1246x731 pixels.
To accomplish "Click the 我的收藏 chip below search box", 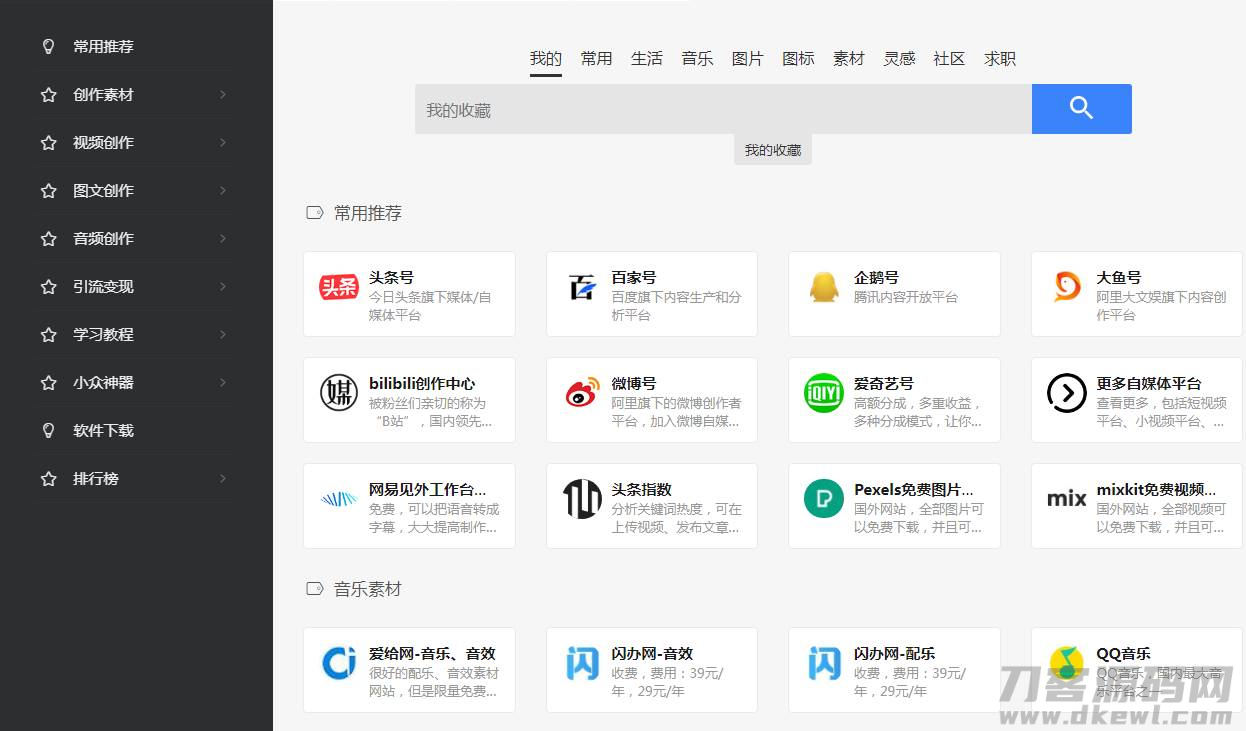I will pos(773,150).
